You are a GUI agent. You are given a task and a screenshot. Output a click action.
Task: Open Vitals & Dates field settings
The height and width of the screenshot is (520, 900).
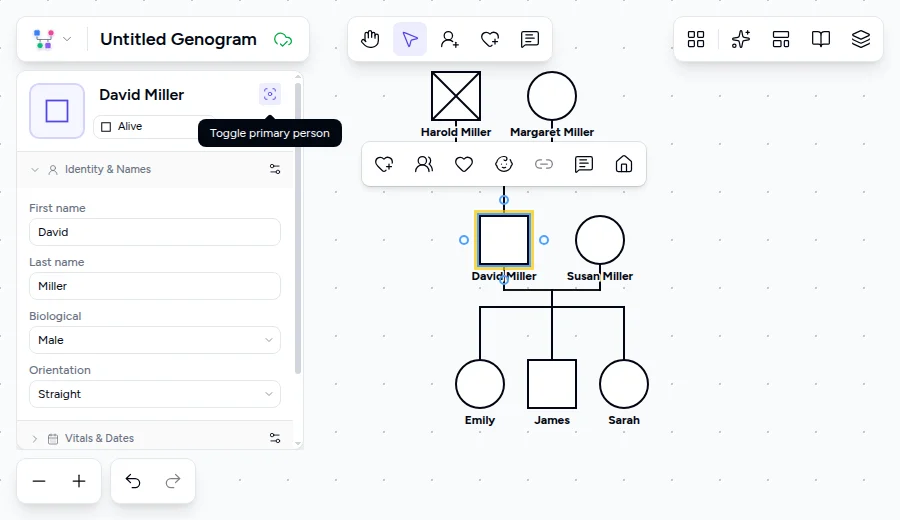coord(275,438)
